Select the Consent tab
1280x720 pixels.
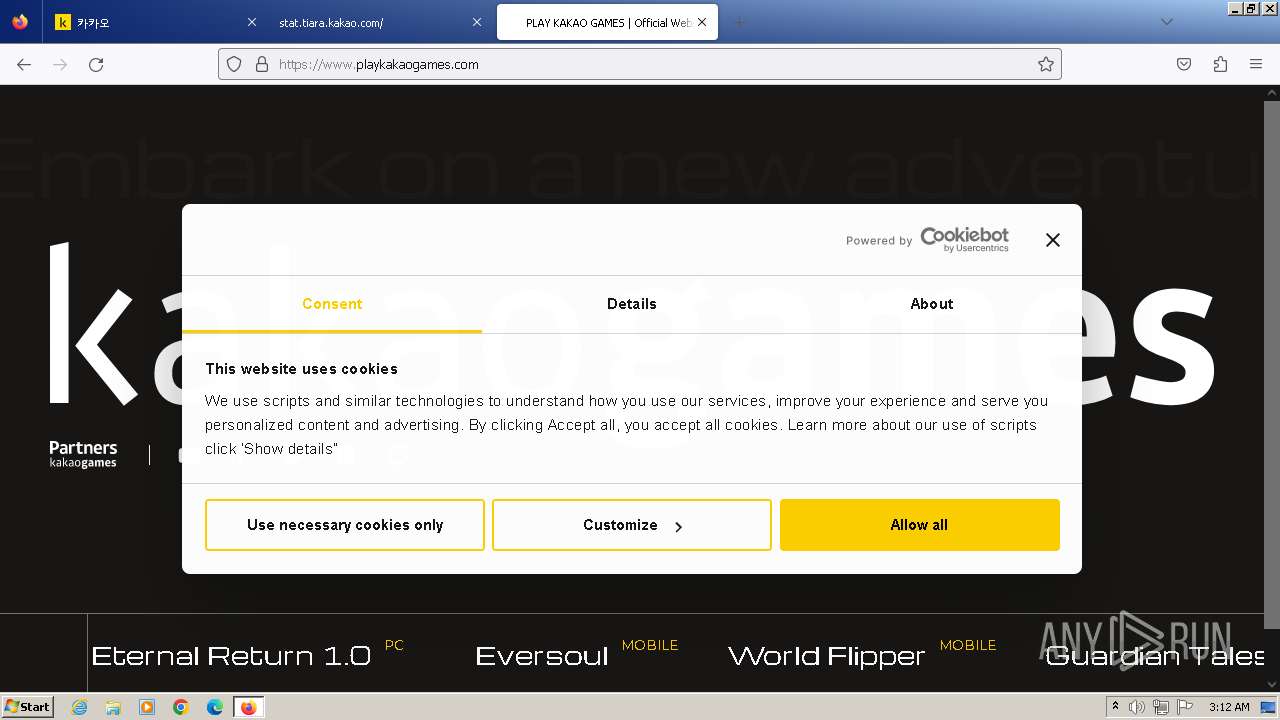tap(332, 304)
